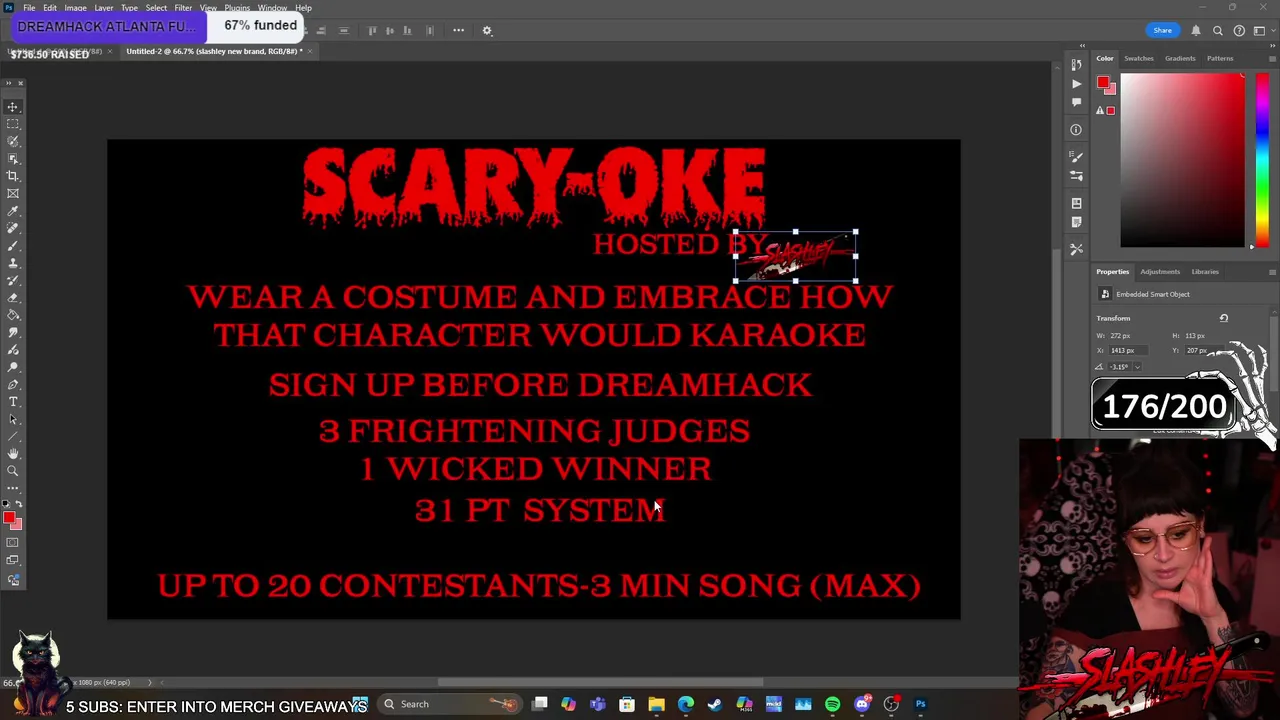The image size is (1280, 720).
Task: Select the Frame tool
Action: click(x=13, y=193)
